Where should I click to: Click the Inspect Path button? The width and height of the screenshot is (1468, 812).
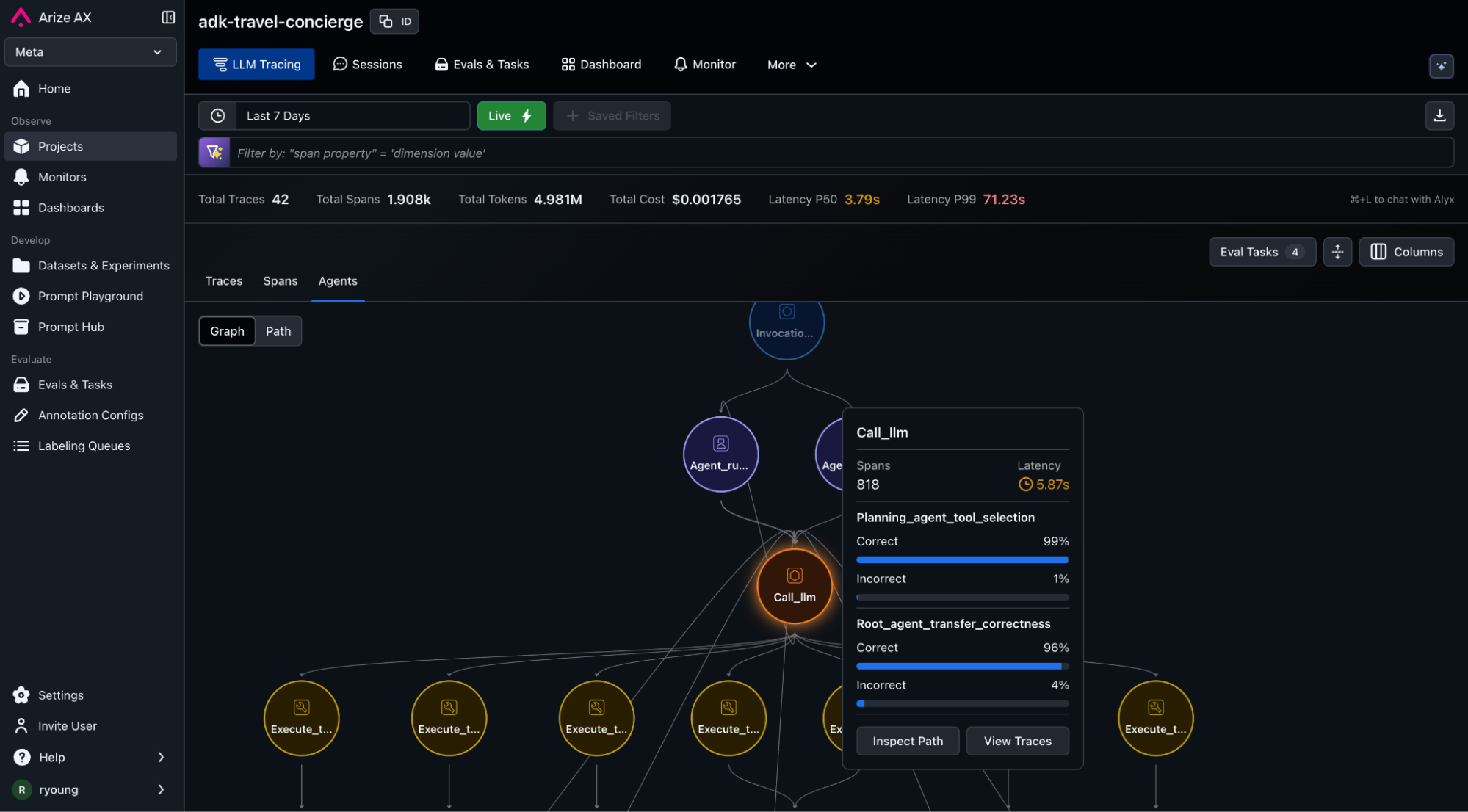click(908, 741)
